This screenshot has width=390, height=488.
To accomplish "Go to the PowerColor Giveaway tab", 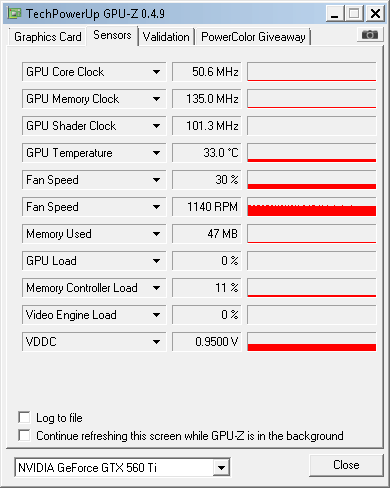I will pyautogui.click(x=253, y=37).
